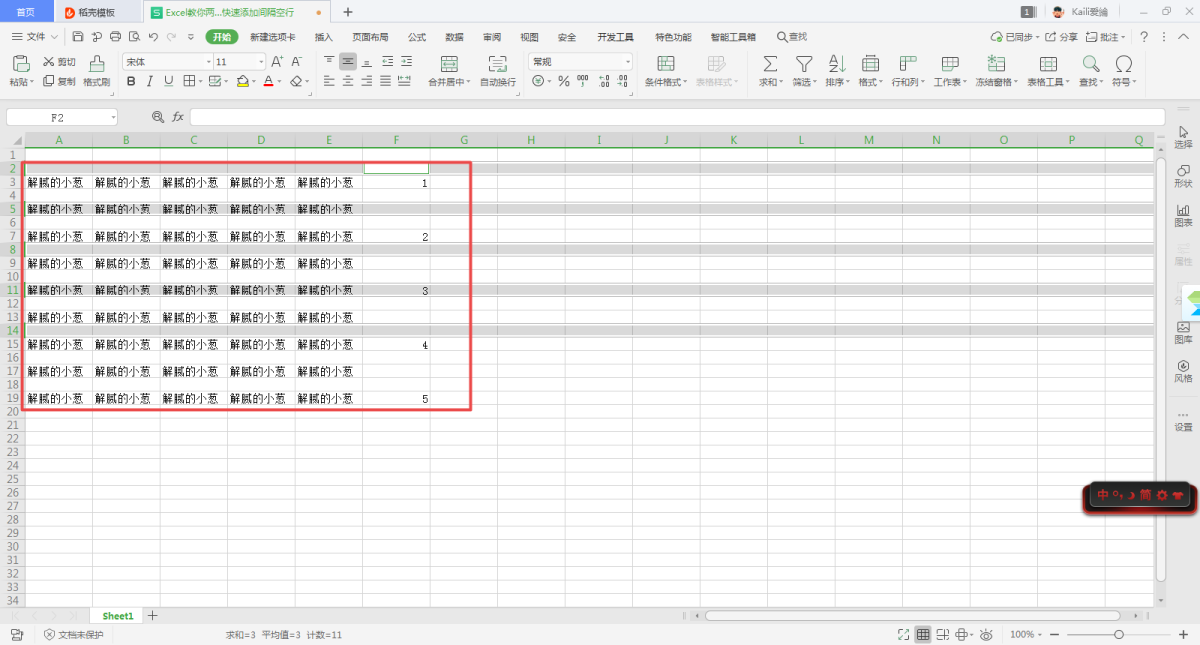Click the formula bar input field

coord(670,117)
